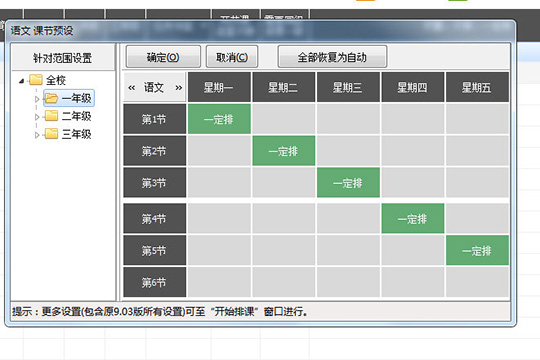Expand the 三年级 tree node

pyautogui.click(x=37, y=135)
